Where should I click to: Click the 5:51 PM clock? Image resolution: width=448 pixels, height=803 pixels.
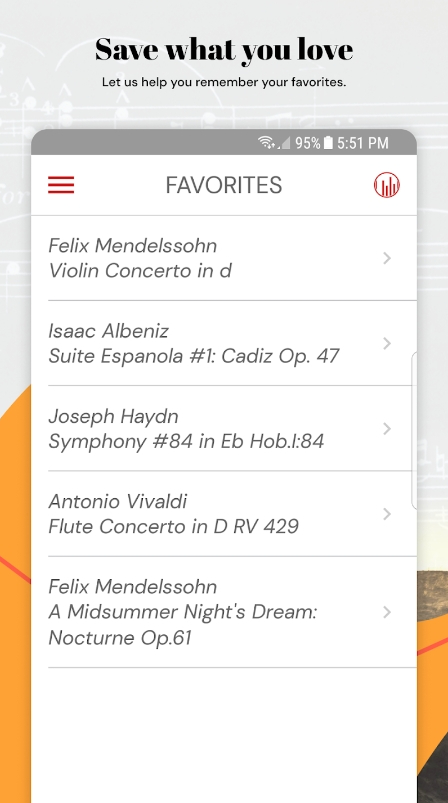(x=362, y=143)
